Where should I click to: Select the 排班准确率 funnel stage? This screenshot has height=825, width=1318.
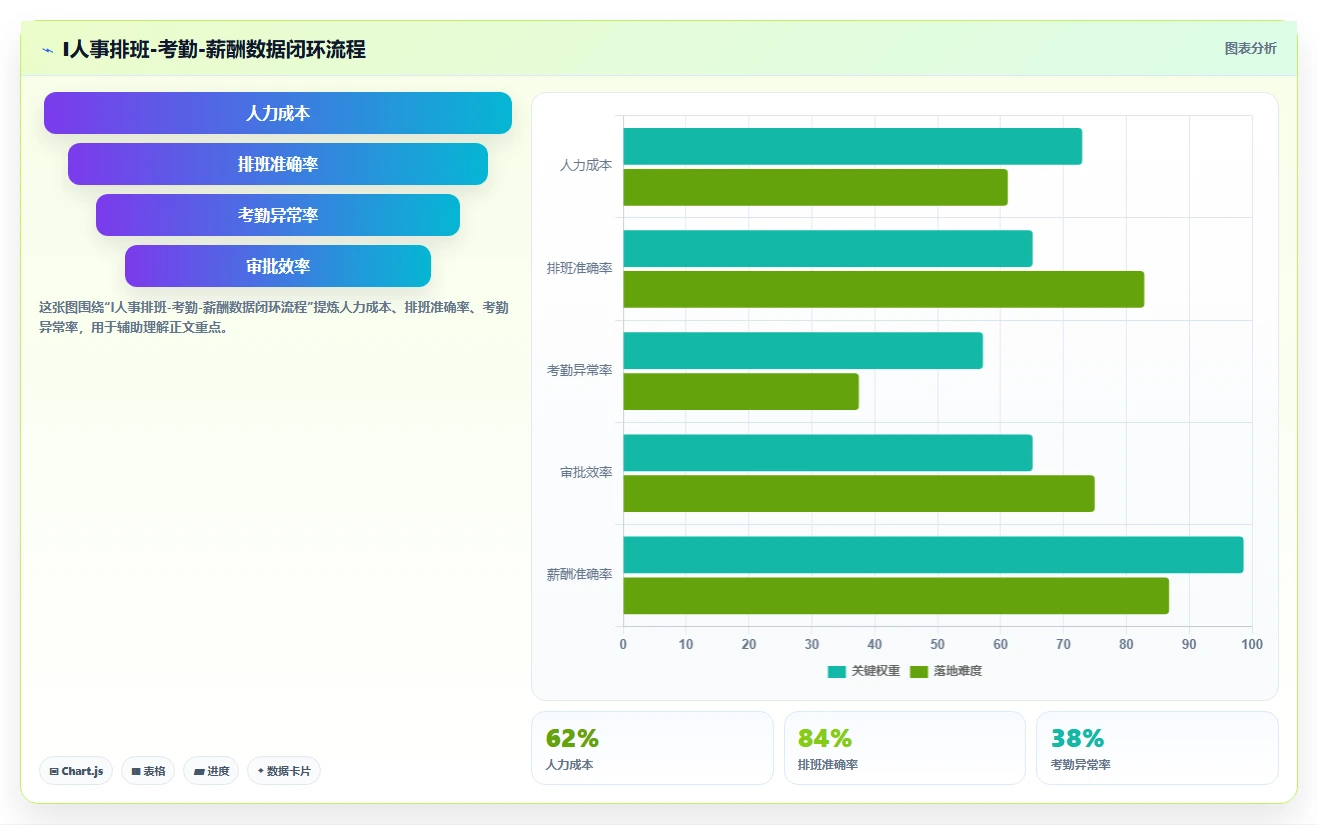click(278, 164)
